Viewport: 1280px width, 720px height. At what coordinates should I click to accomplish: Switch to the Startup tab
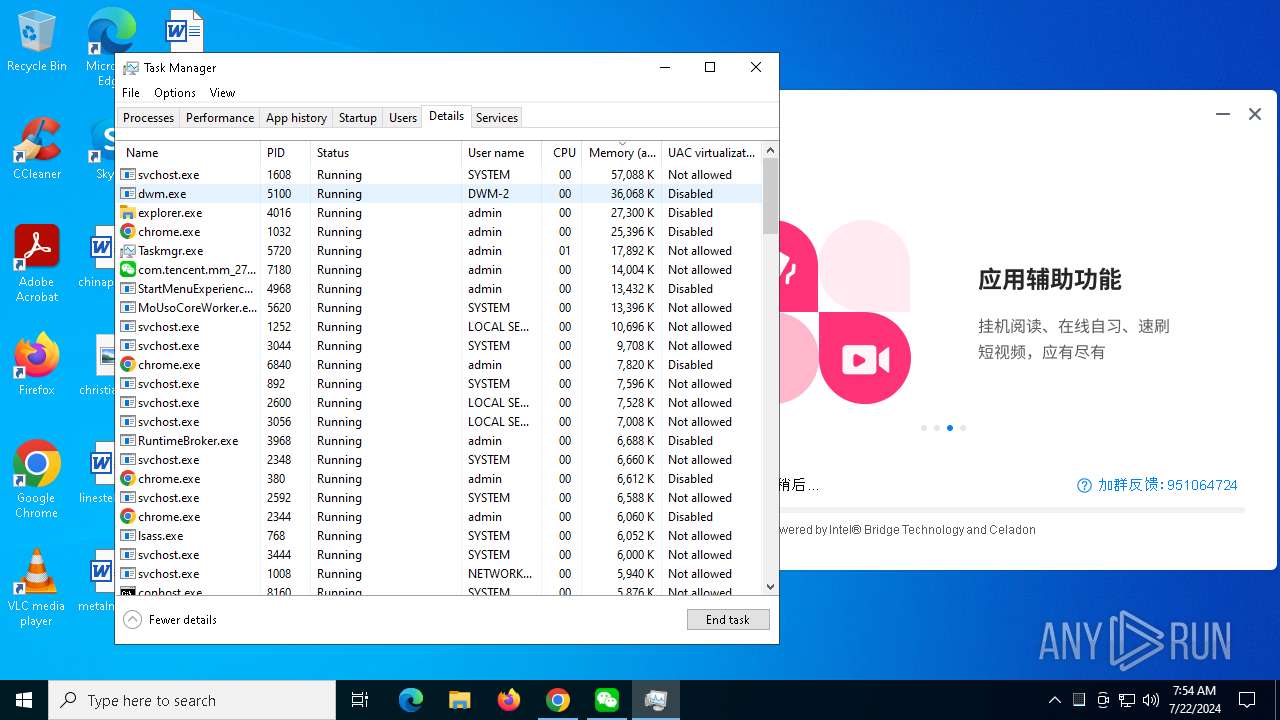click(357, 118)
